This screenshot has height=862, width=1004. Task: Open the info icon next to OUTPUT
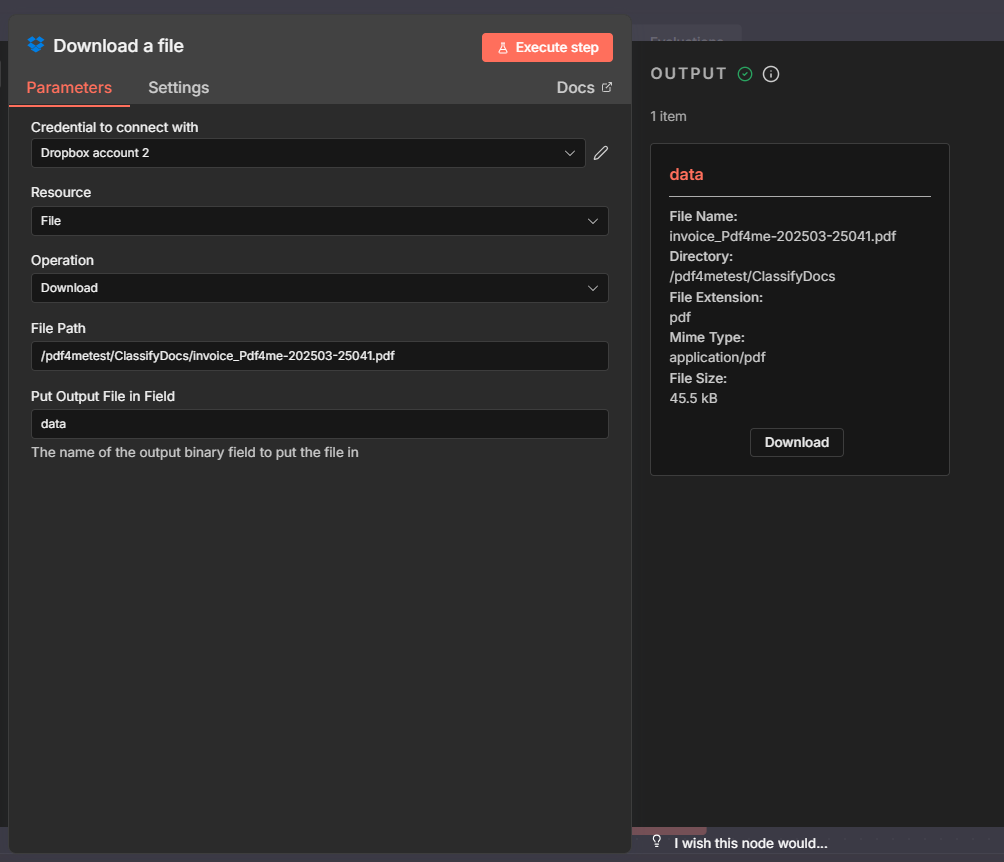click(x=771, y=74)
